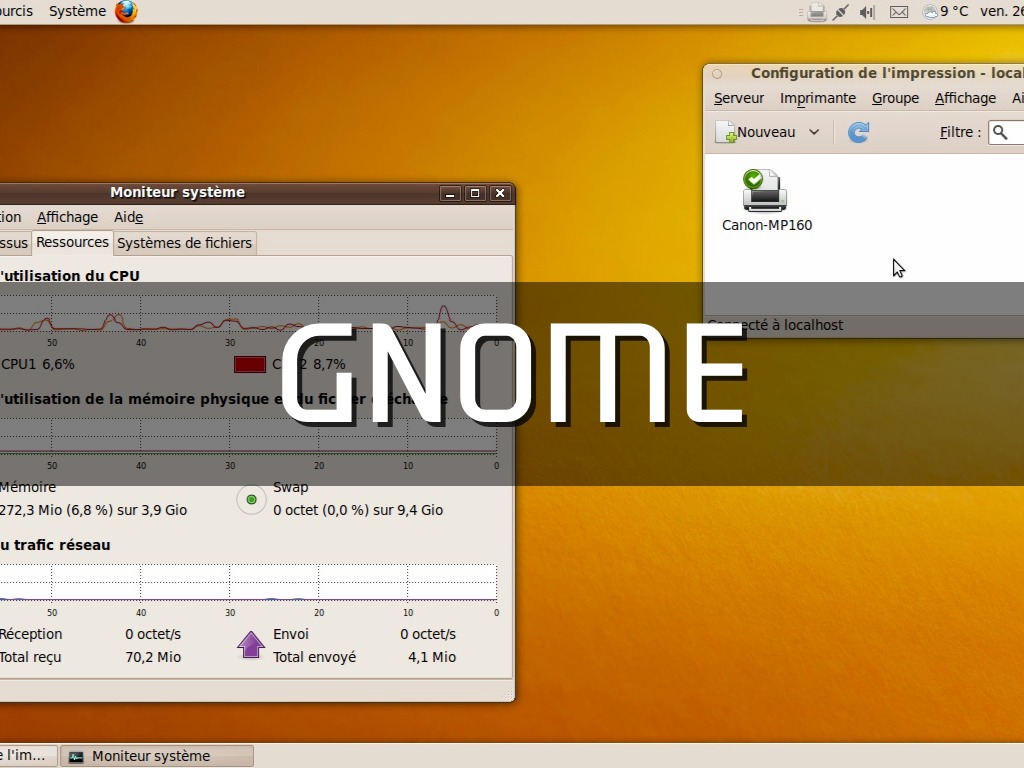Click the green Swap color indicator
Viewport: 1024px width, 768px height.
[x=251, y=499]
